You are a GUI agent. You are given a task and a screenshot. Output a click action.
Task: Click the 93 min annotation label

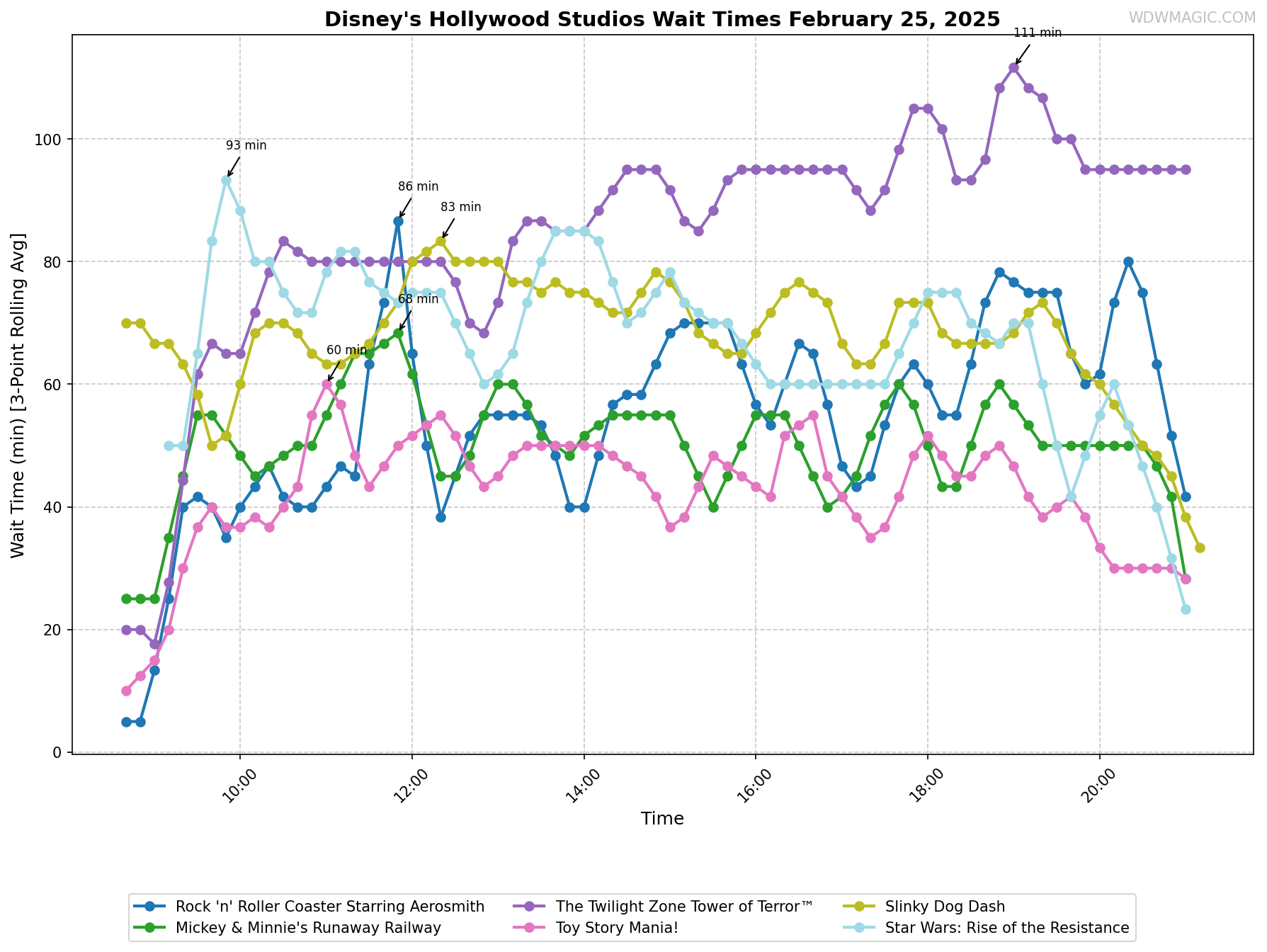click(246, 145)
